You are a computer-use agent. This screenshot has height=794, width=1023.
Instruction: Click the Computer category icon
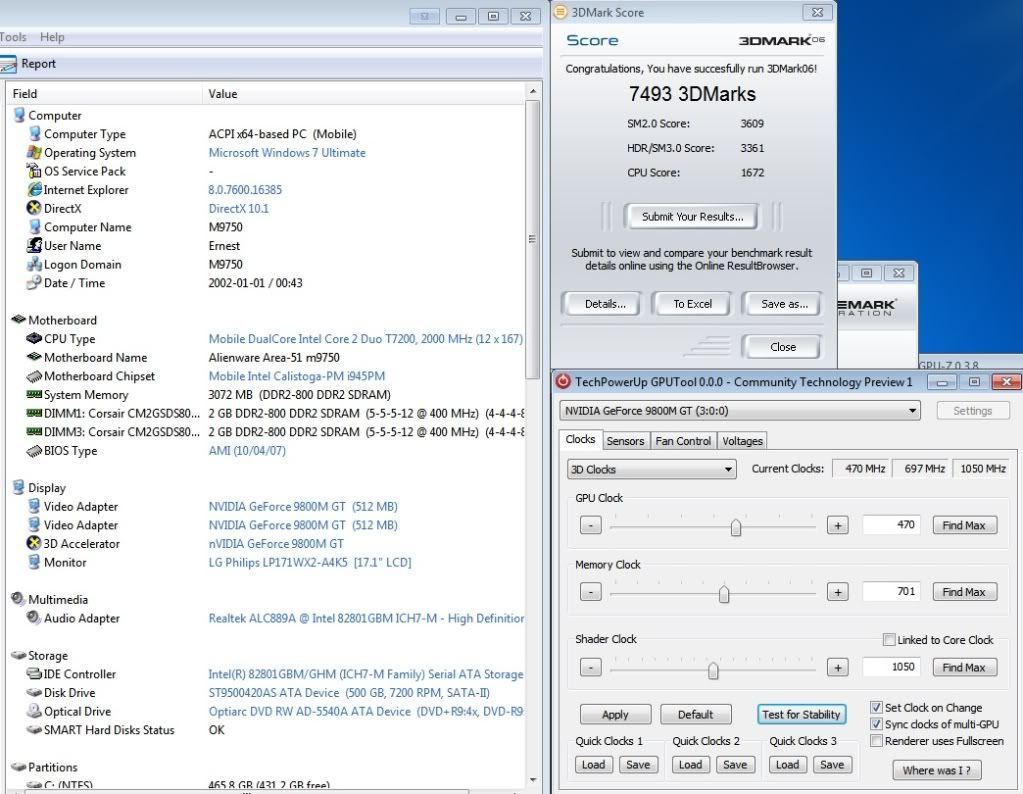(x=19, y=115)
